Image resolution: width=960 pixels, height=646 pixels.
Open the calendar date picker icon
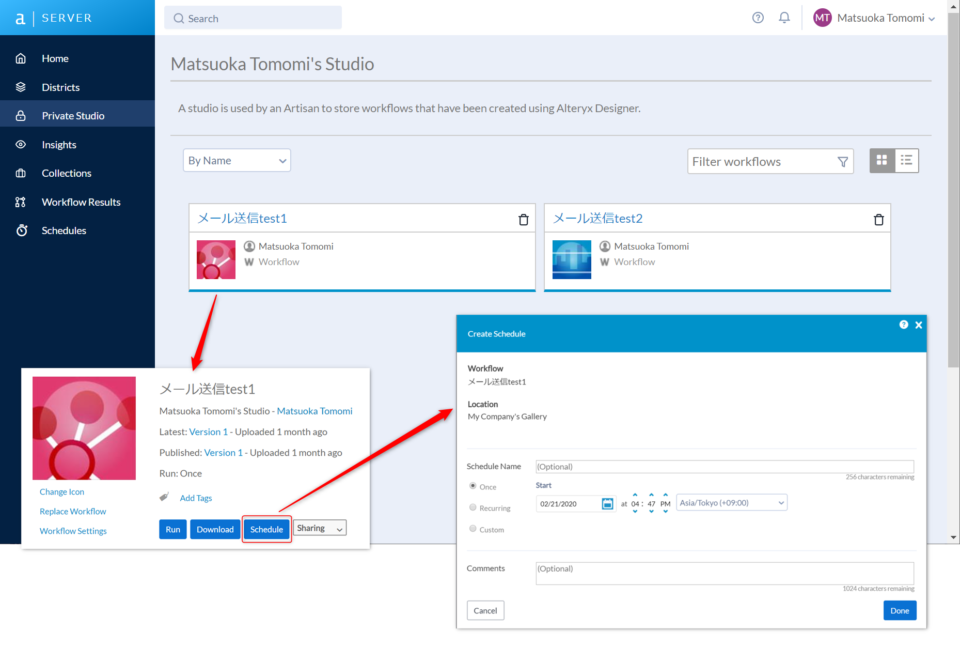pos(607,504)
